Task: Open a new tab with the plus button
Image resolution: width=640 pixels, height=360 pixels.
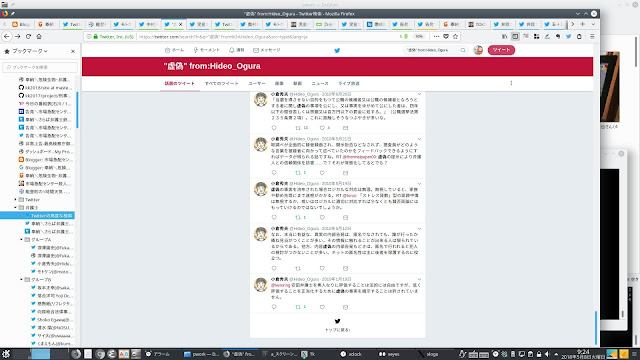Action: [582, 24]
